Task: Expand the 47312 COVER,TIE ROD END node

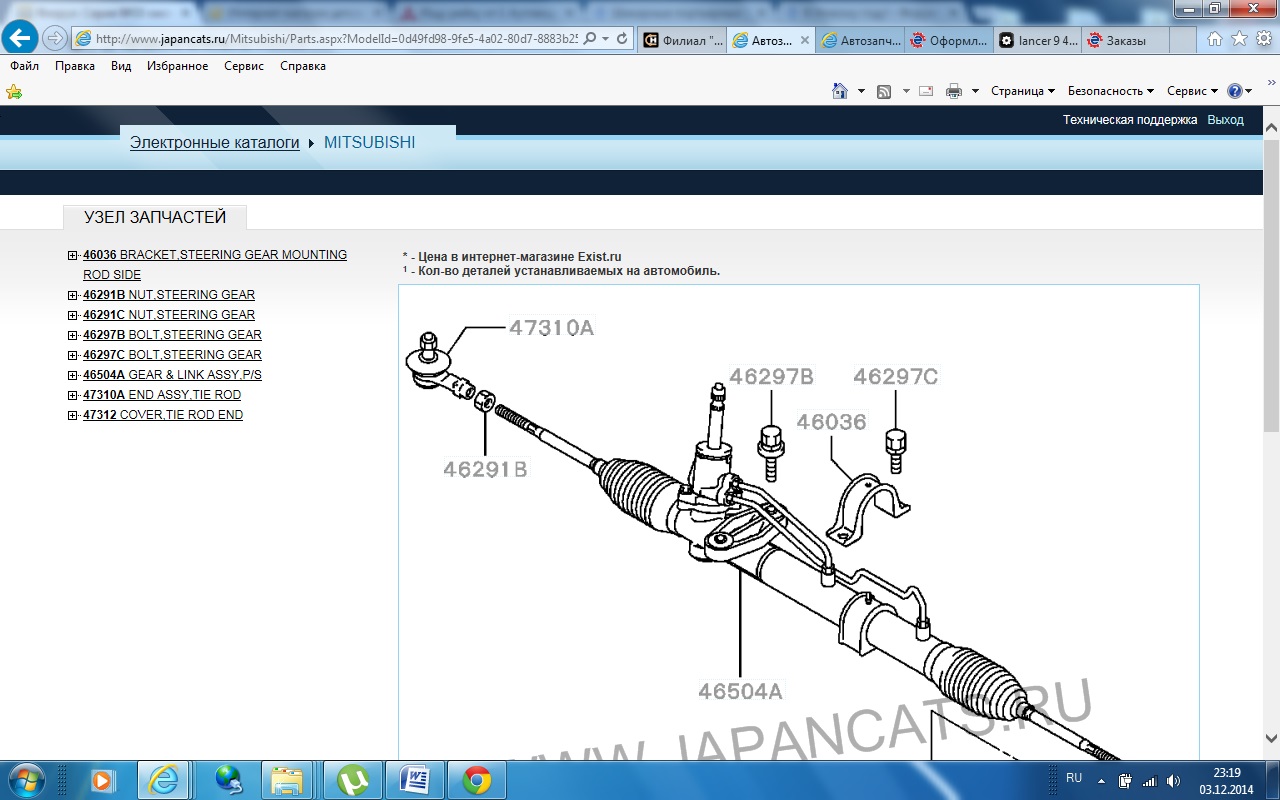Action: click(73, 415)
